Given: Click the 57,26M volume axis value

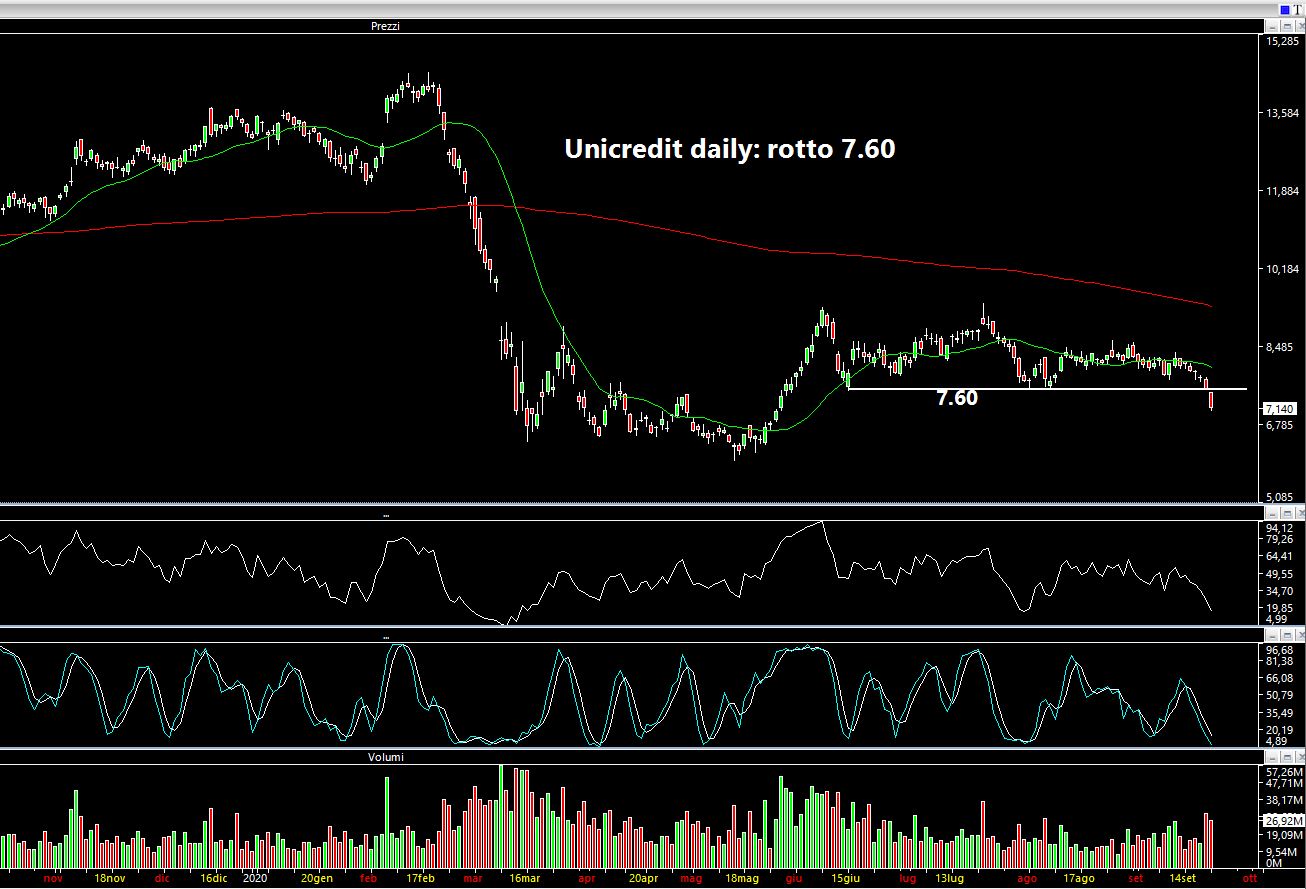Looking at the screenshot, I should click(1283, 773).
